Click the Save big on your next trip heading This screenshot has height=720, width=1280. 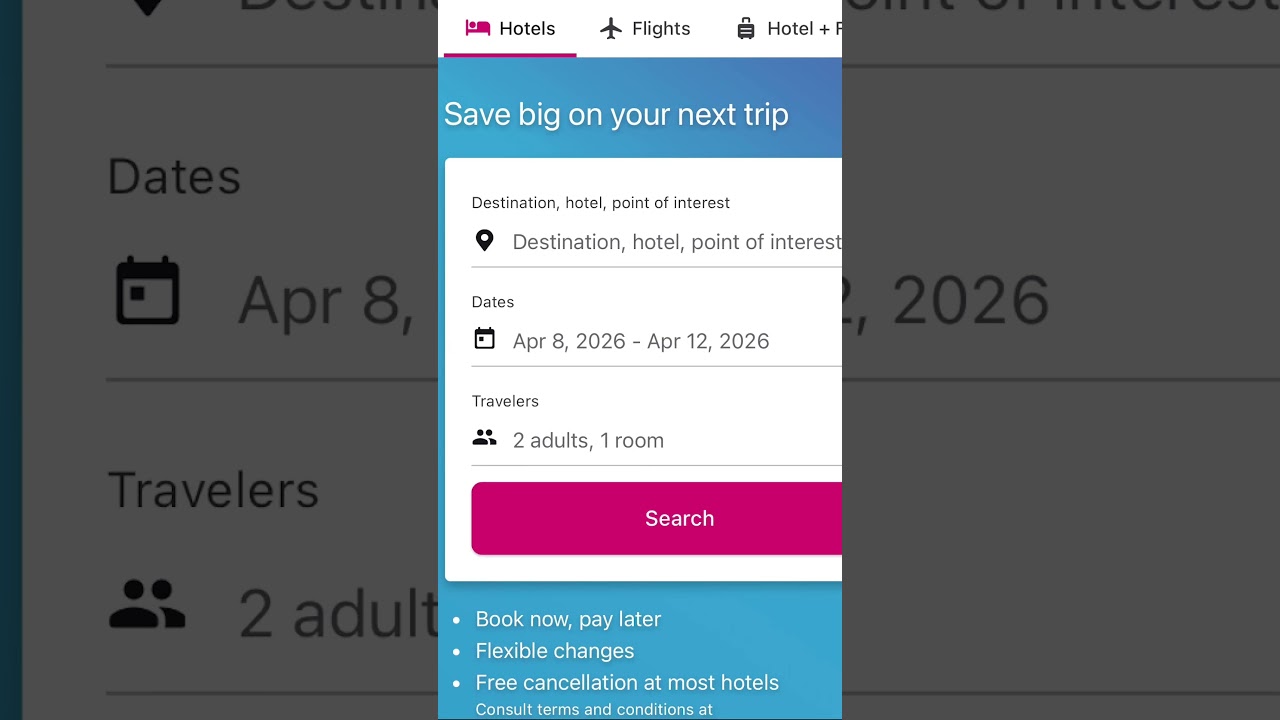[616, 114]
